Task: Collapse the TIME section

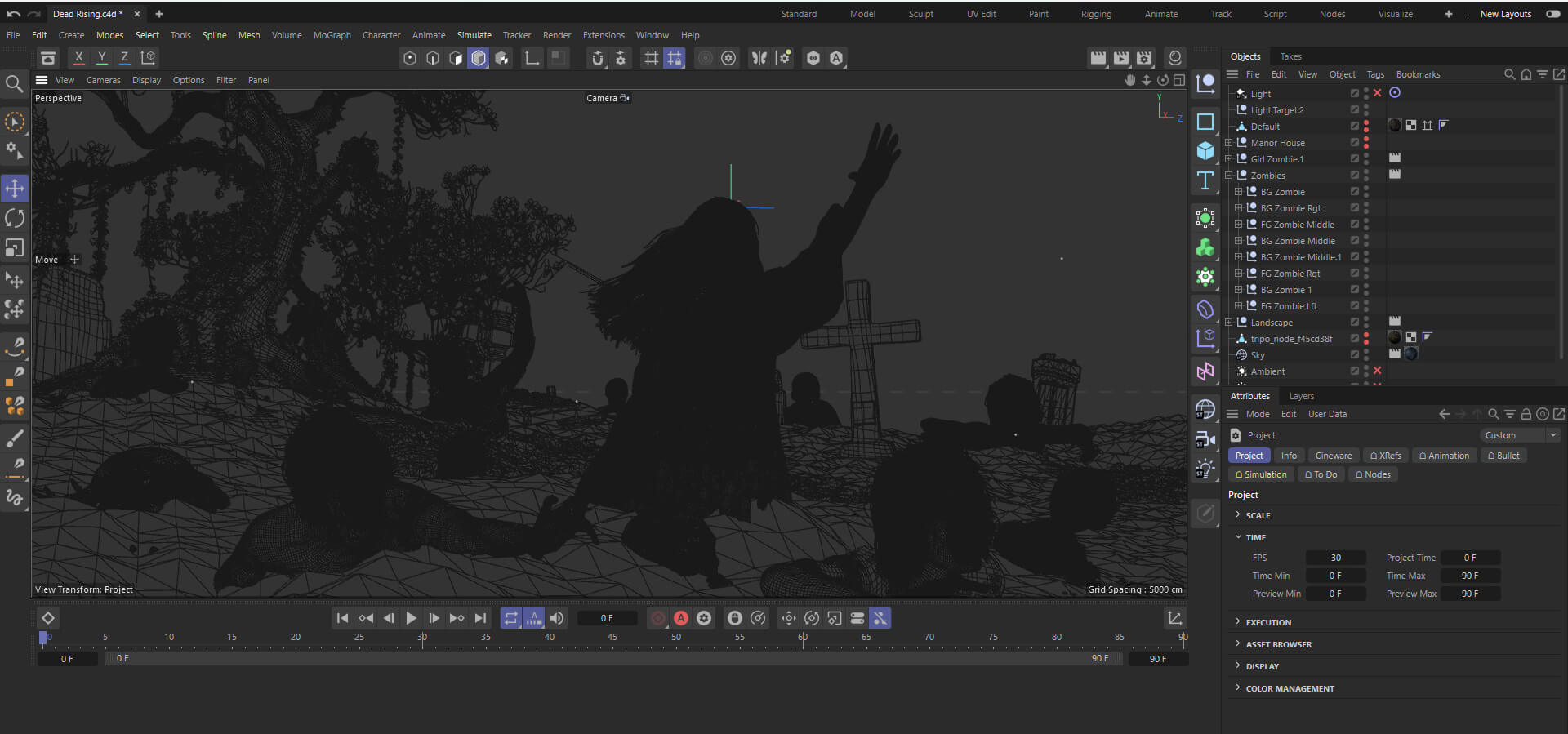Action: pyautogui.click(x=1238, y=537)
